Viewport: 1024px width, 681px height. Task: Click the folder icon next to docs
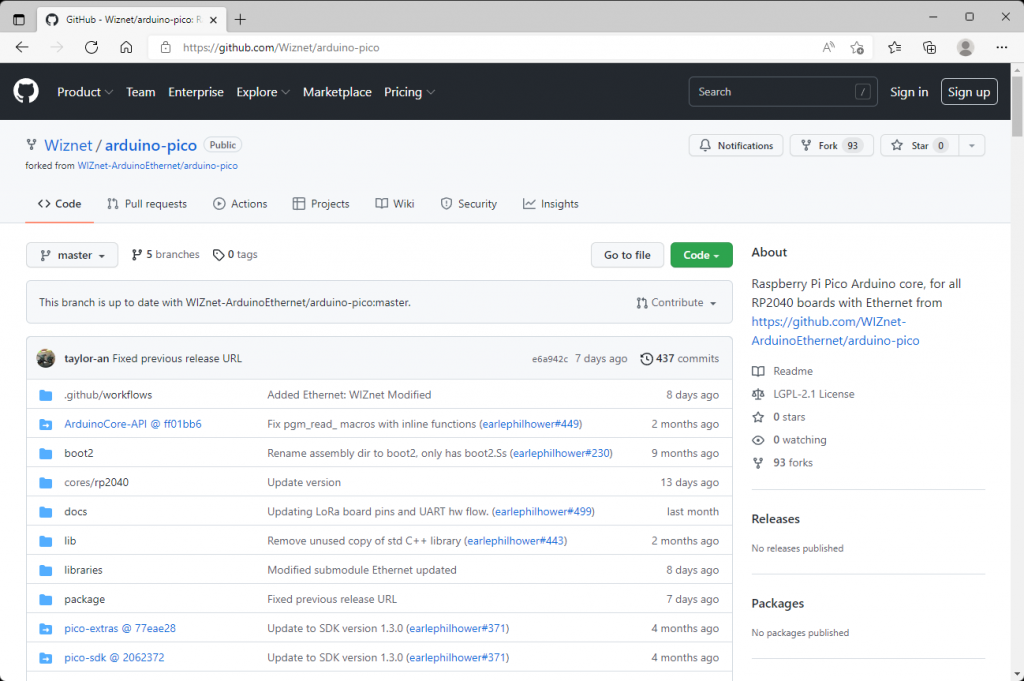click(46, 512)
